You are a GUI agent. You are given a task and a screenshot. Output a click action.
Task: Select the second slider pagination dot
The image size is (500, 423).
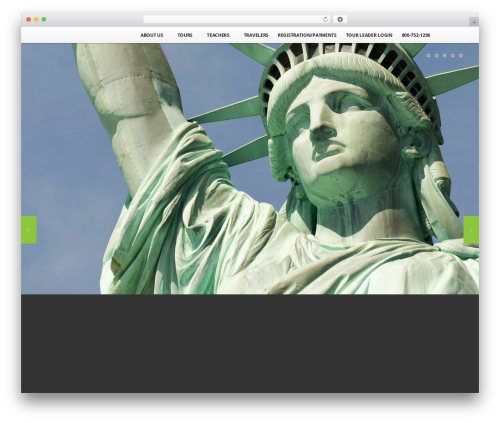point(436,55)
